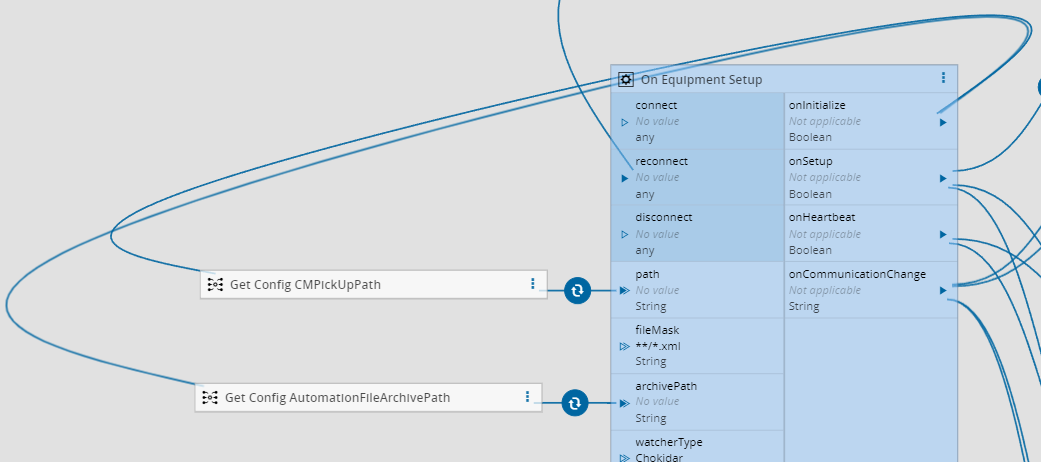Viewport: 1041px width, 462px height.
Task: Click the disconnect input port arrow
Action: pos(624,234)
